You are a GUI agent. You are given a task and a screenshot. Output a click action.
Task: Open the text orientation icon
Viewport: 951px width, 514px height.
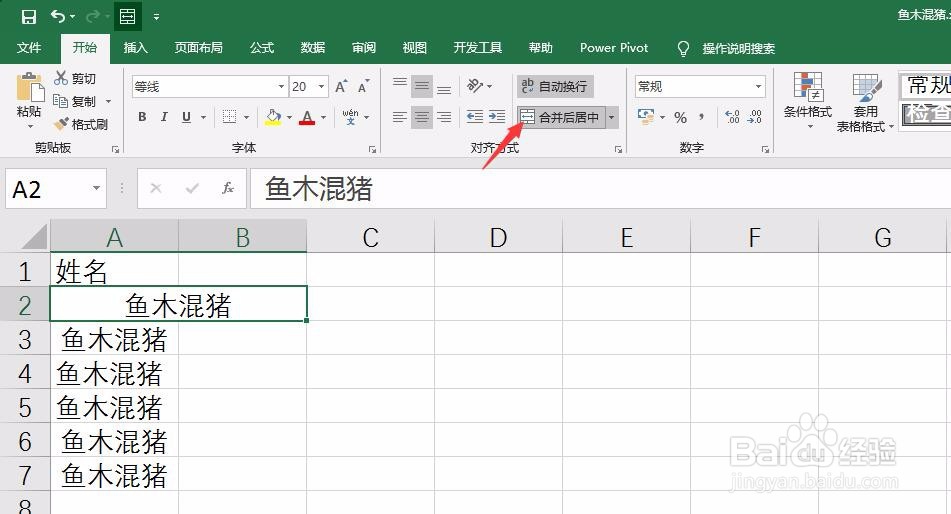[475, 86]
